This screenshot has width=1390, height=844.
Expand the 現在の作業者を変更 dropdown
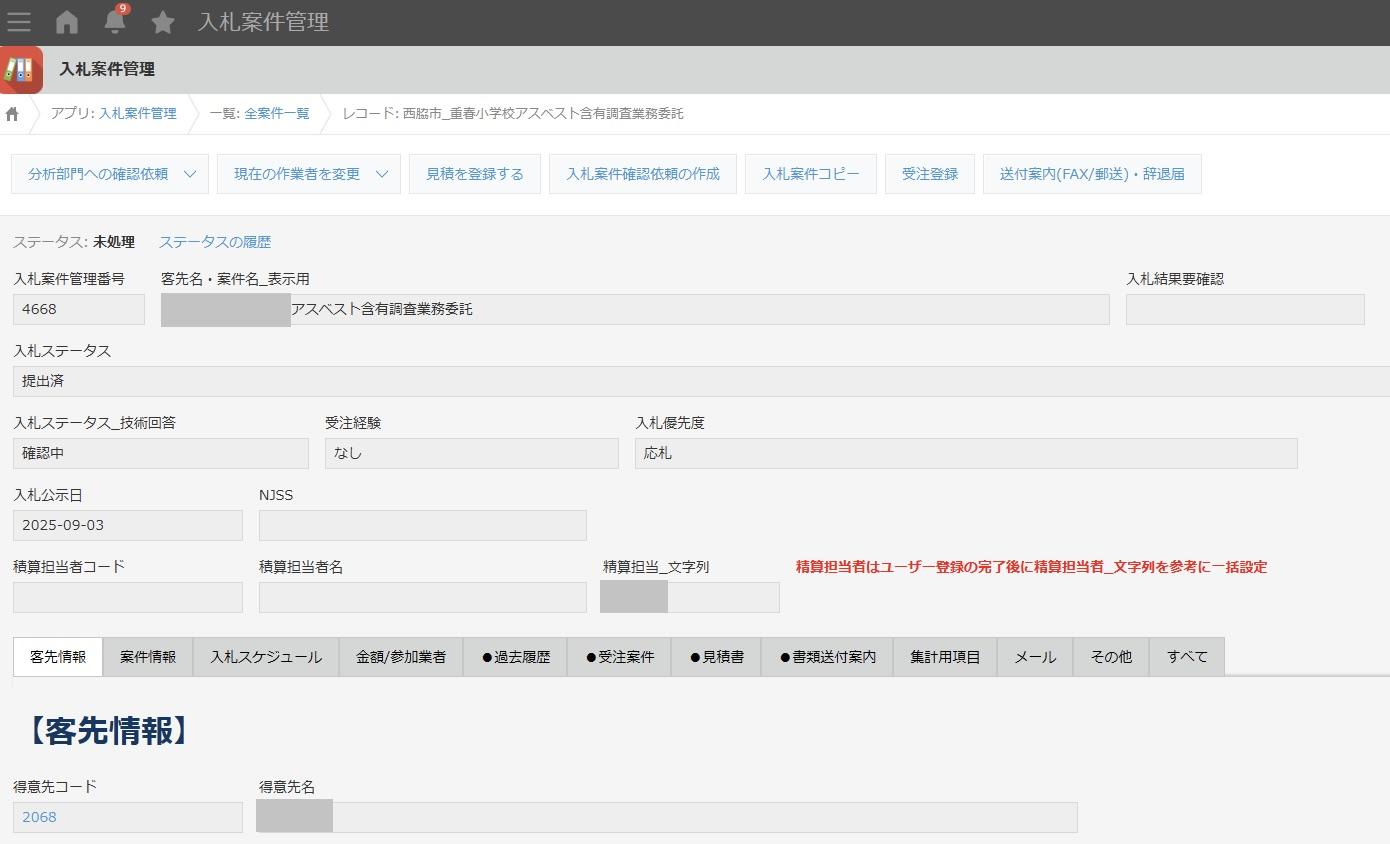coord(382,174)
